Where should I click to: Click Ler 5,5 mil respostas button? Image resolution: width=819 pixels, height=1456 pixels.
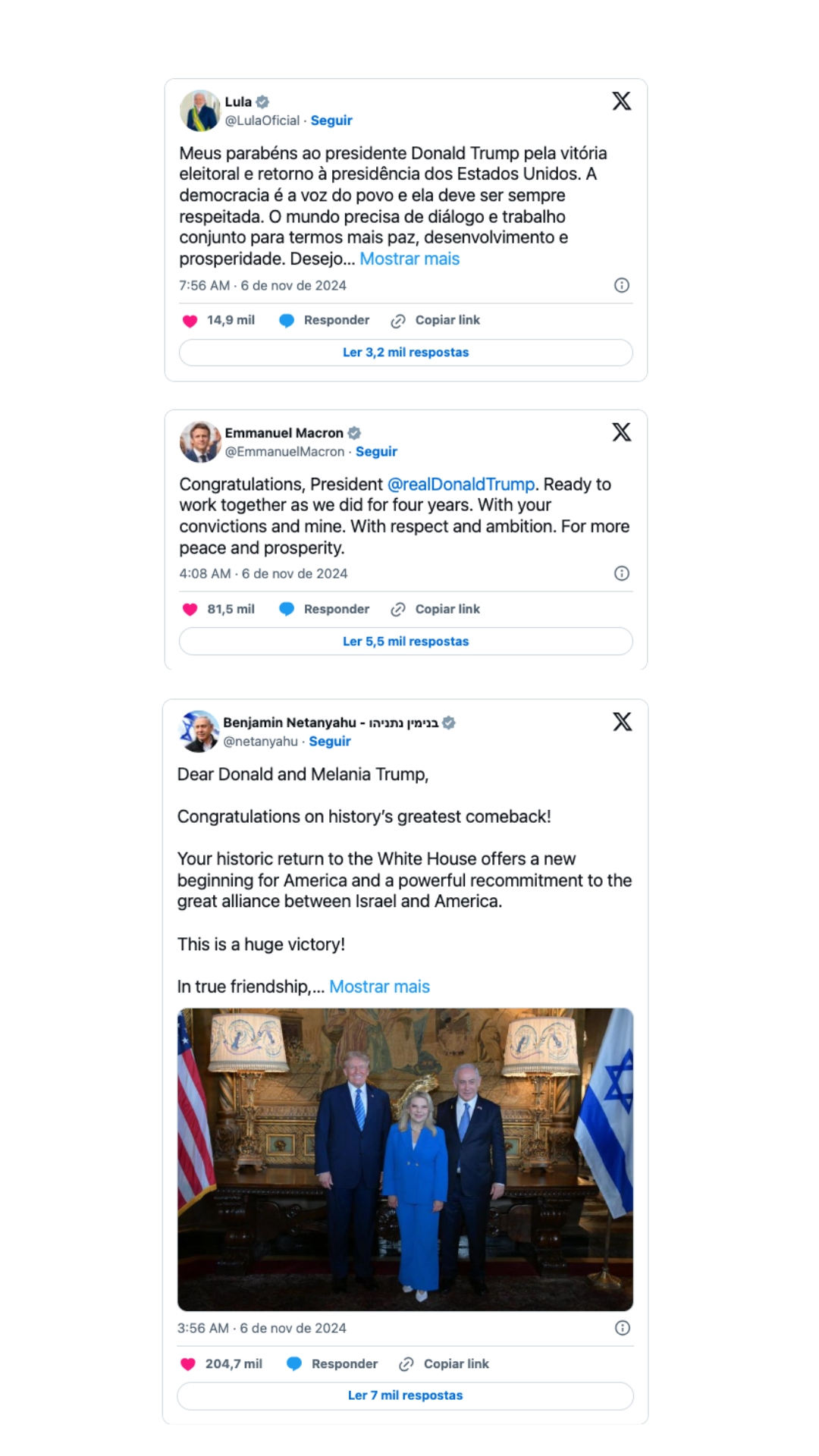(406, 642)
